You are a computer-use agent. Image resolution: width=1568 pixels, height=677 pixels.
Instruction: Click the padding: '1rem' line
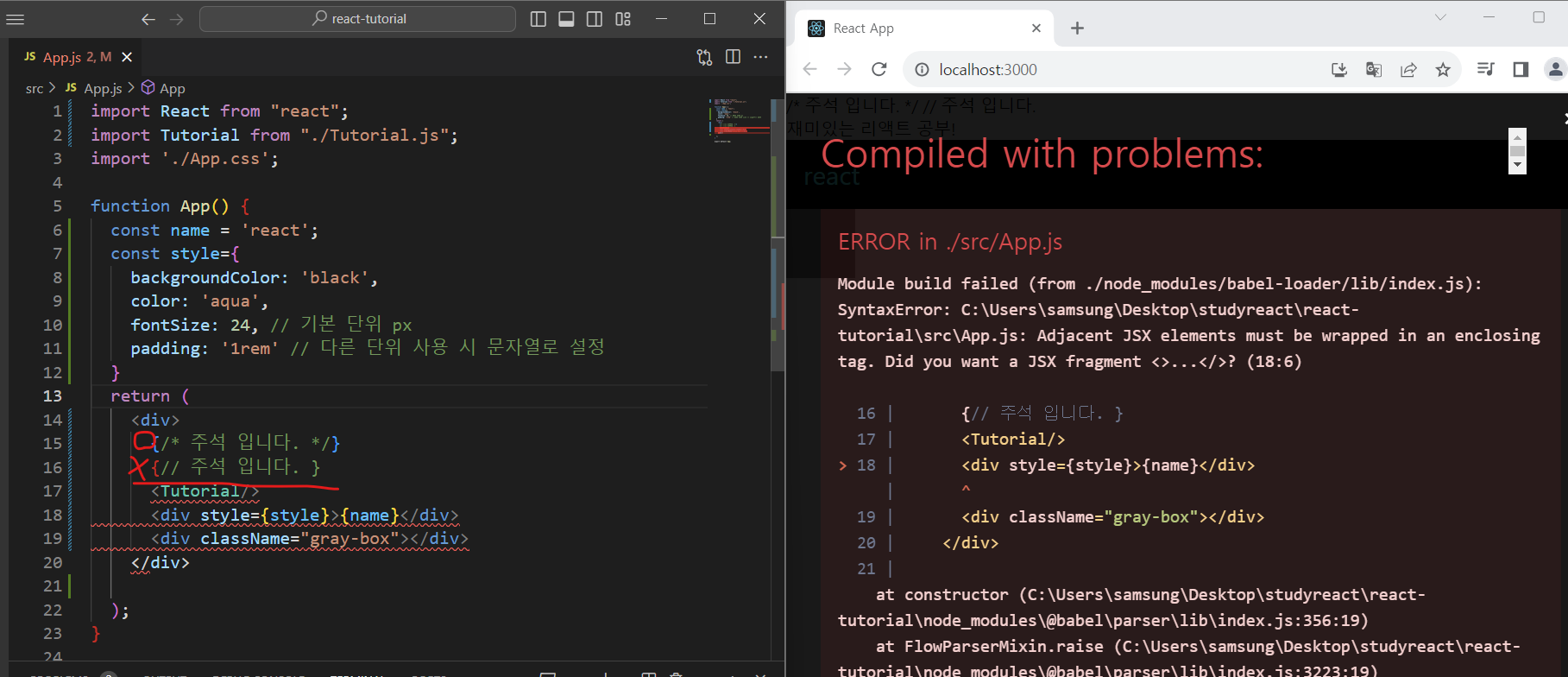tap(368, 348)
